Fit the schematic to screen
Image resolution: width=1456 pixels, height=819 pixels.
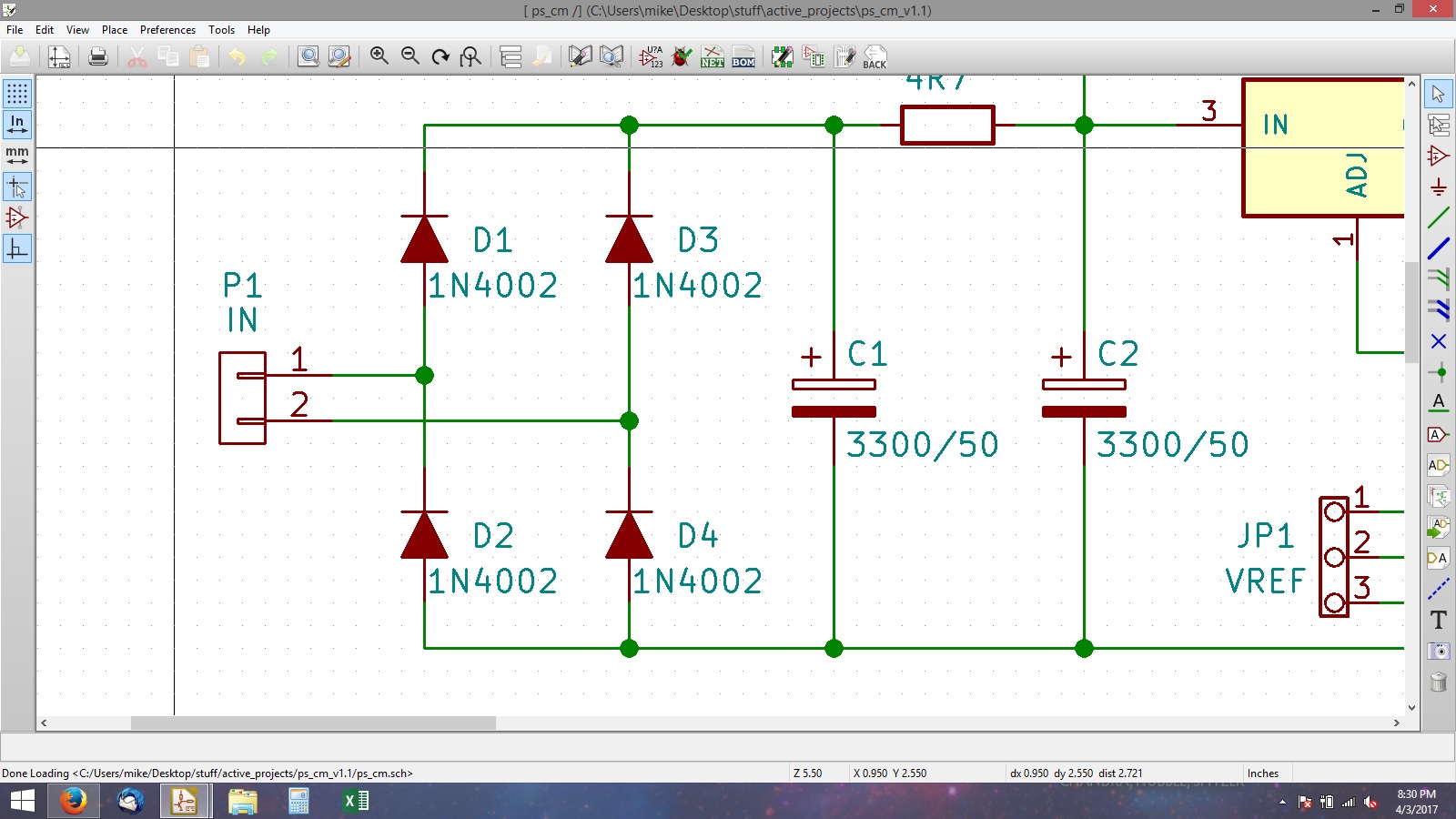tap(471, 56)
